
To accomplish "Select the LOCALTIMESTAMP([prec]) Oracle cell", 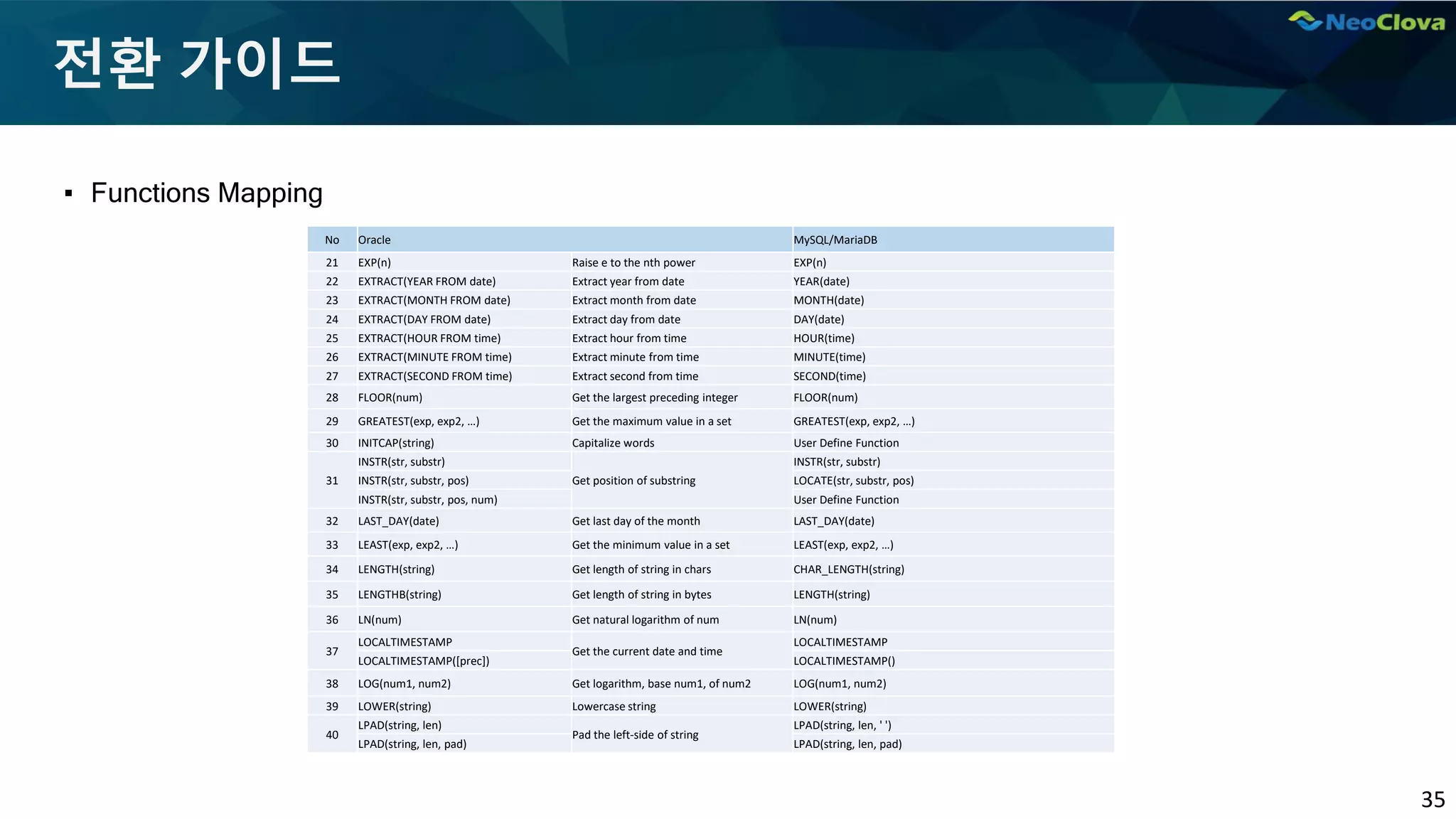I will click(x=424, y=661).
